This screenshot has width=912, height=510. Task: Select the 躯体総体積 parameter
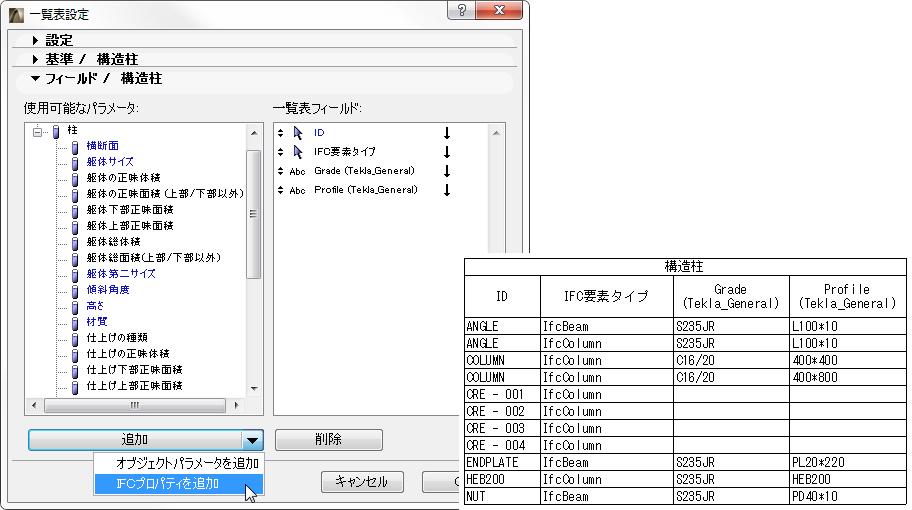click(113, 241)
